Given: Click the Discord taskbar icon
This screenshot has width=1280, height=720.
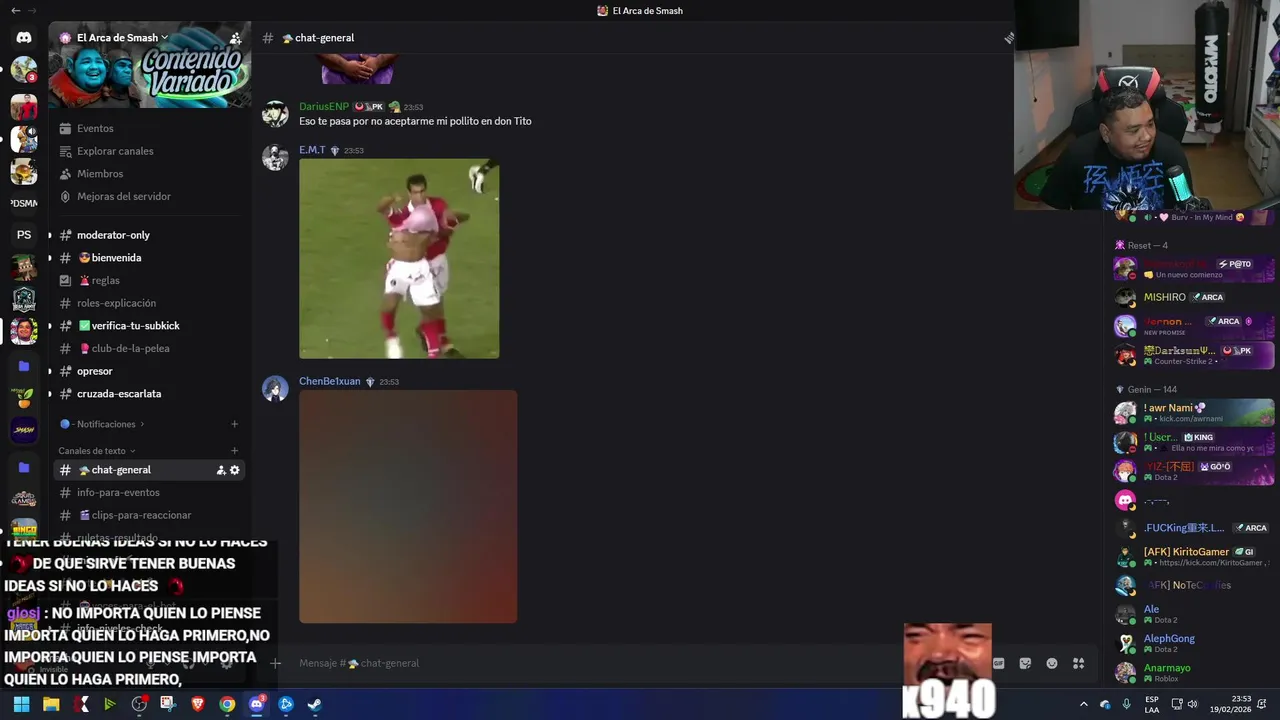Looking at the screenshot, I should pos(256,704).
